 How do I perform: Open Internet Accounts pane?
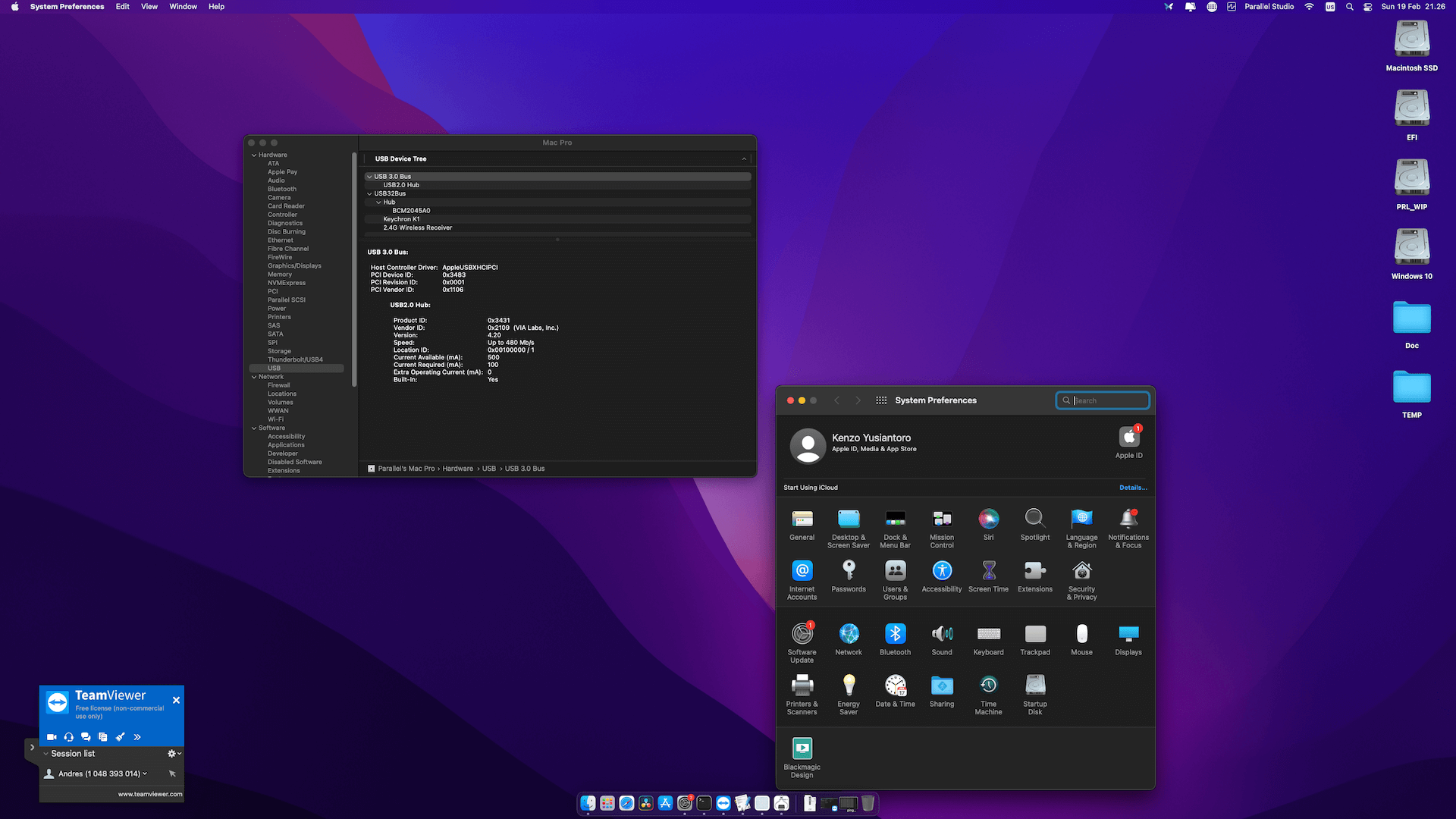[x=802, y=580]
